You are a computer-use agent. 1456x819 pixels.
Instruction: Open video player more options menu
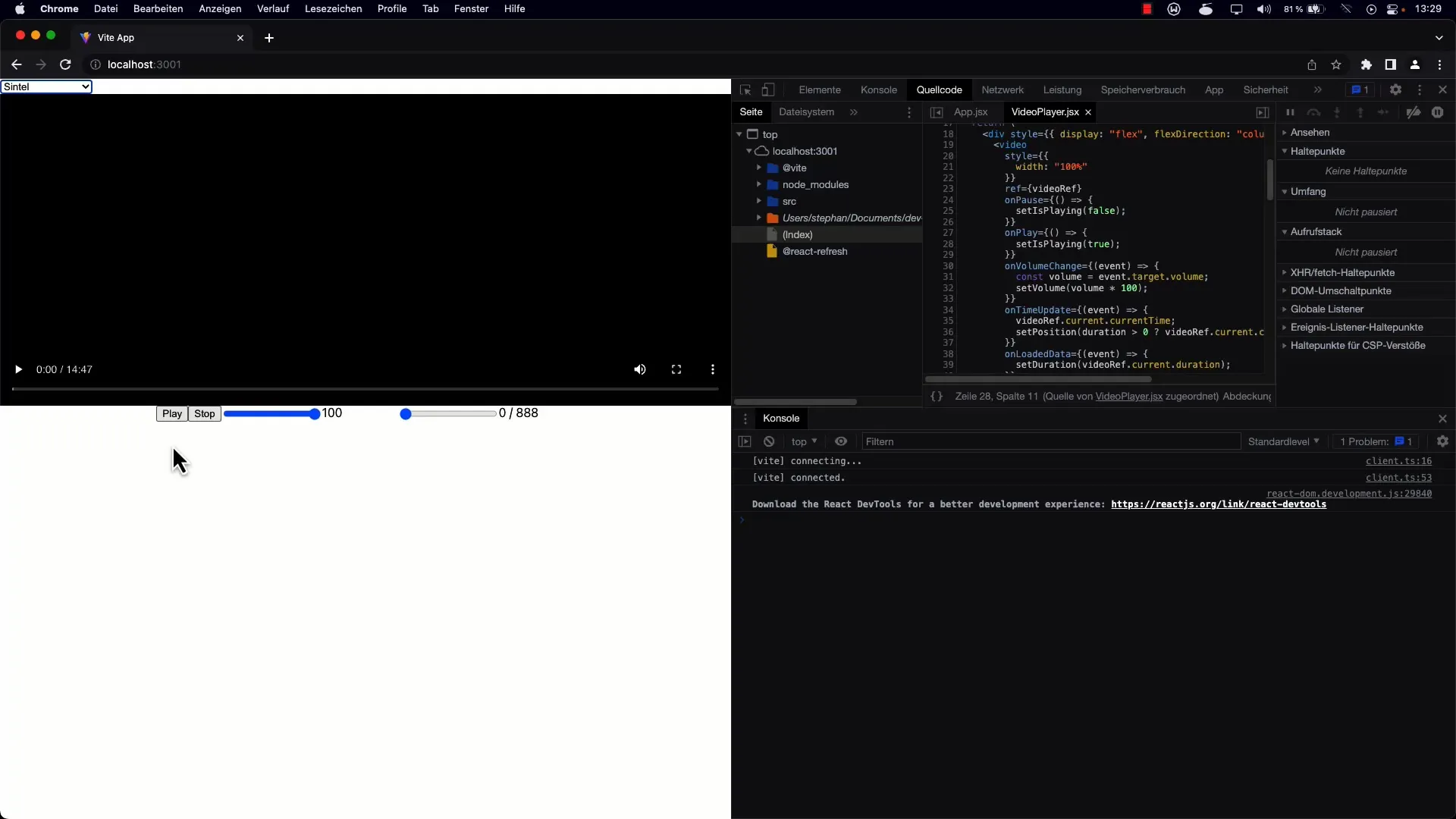(713, 369)
